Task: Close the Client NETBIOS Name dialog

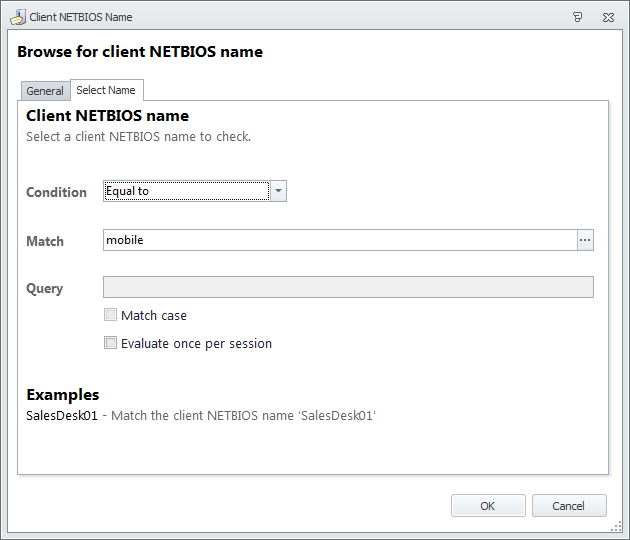Action: [608, 17]
